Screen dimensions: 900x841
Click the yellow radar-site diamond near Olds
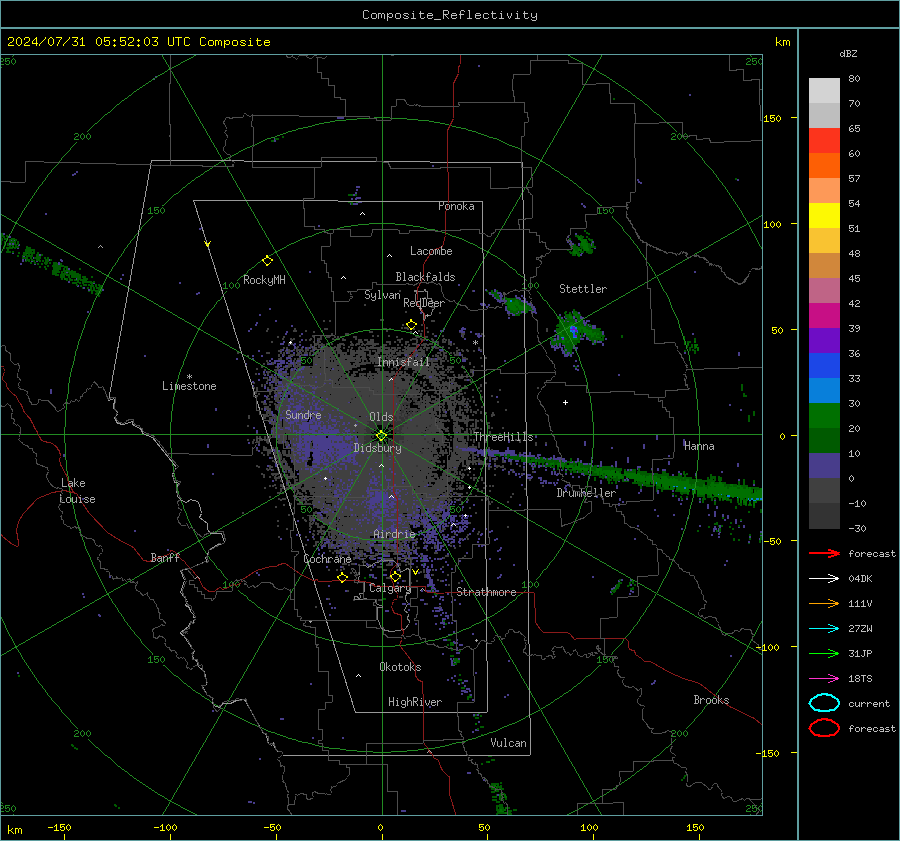(x=382, y=435)
